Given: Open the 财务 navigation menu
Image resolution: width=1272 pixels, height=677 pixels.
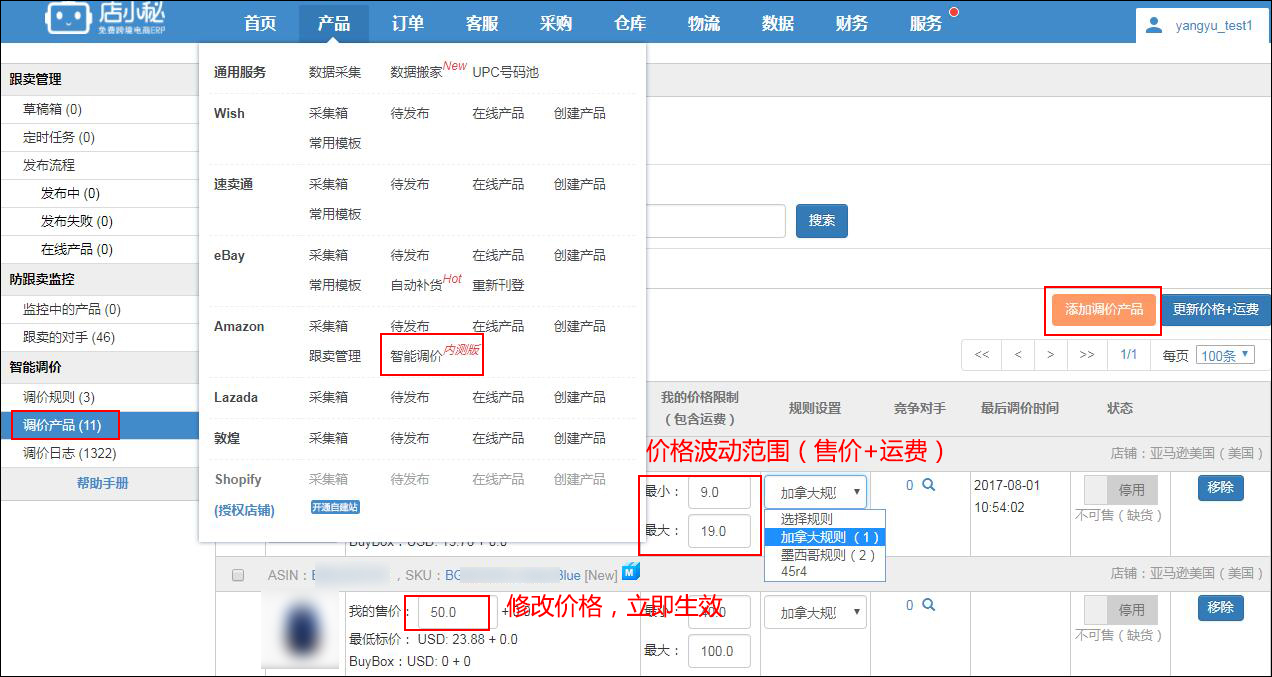Looking at the screenshot, I should point(852,23).
